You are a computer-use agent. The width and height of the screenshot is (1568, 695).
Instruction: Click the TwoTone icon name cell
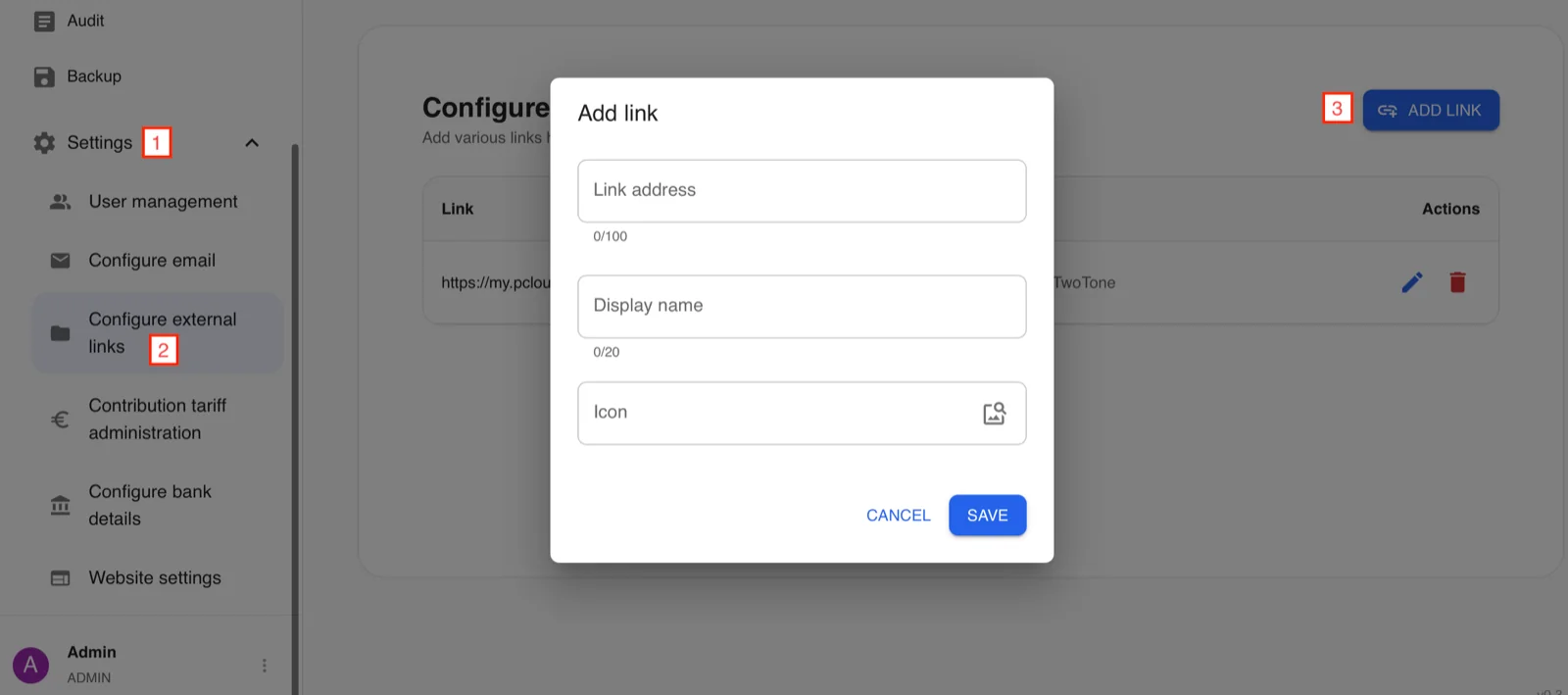pos(1085,283)
